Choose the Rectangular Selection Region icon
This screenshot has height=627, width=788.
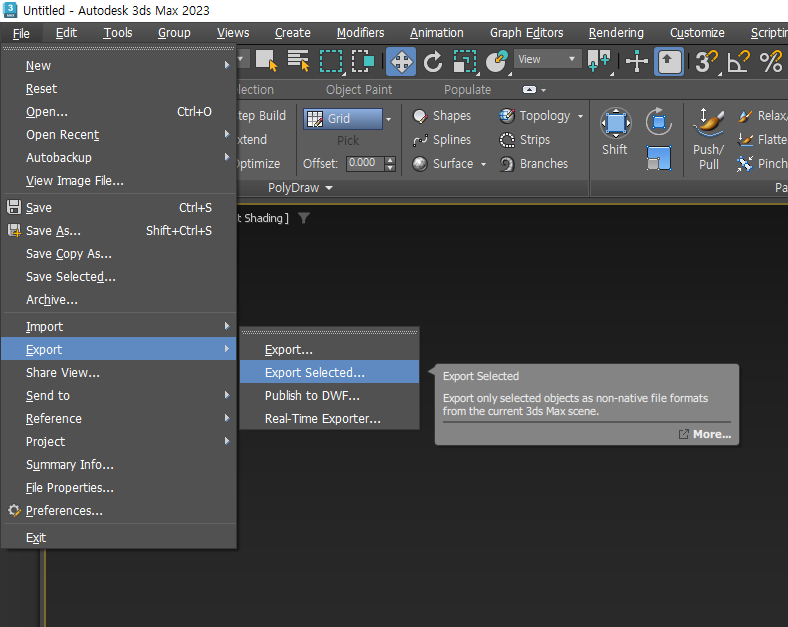[330, 61]
